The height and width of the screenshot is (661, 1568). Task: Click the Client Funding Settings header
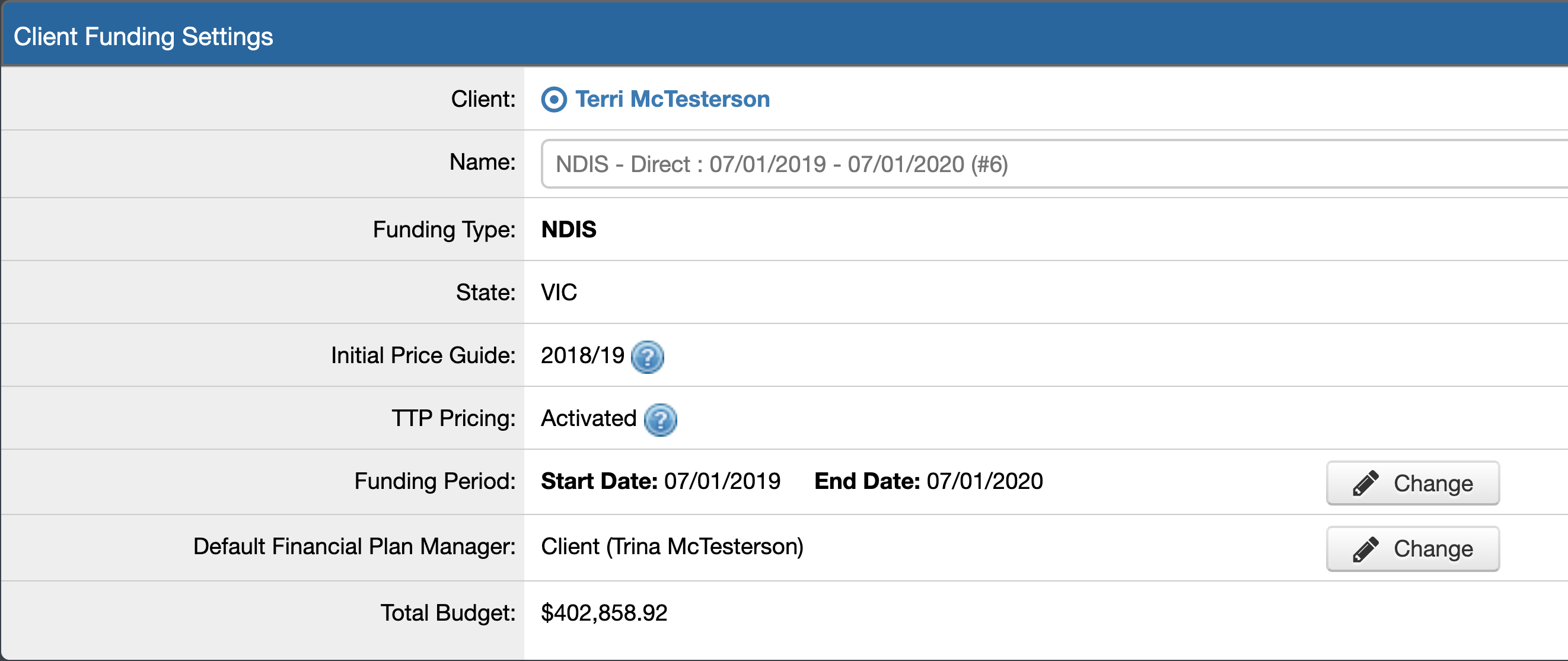pos(143,35)
